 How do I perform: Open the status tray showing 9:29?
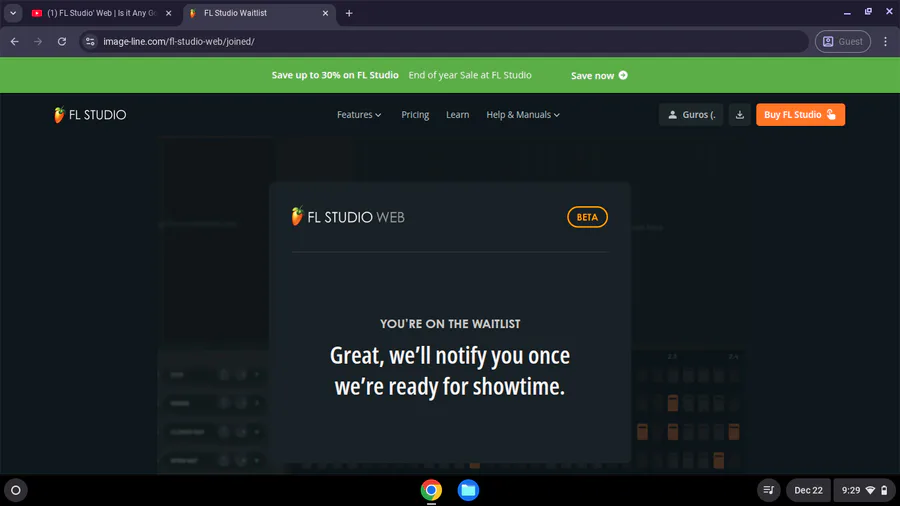click(x=864, y=491)
